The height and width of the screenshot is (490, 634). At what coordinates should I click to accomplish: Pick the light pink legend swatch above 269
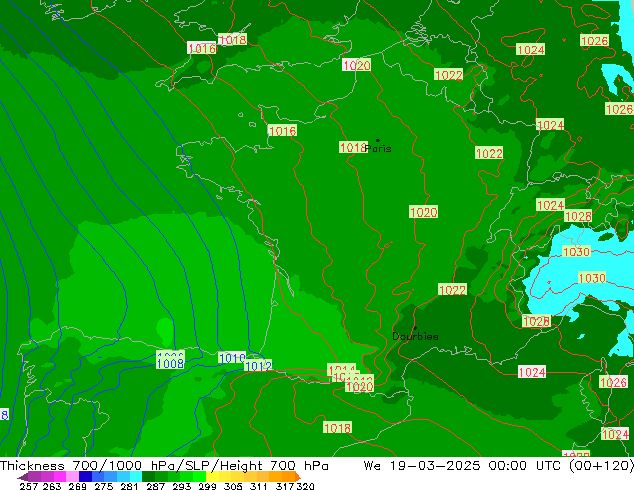(72, 476)
